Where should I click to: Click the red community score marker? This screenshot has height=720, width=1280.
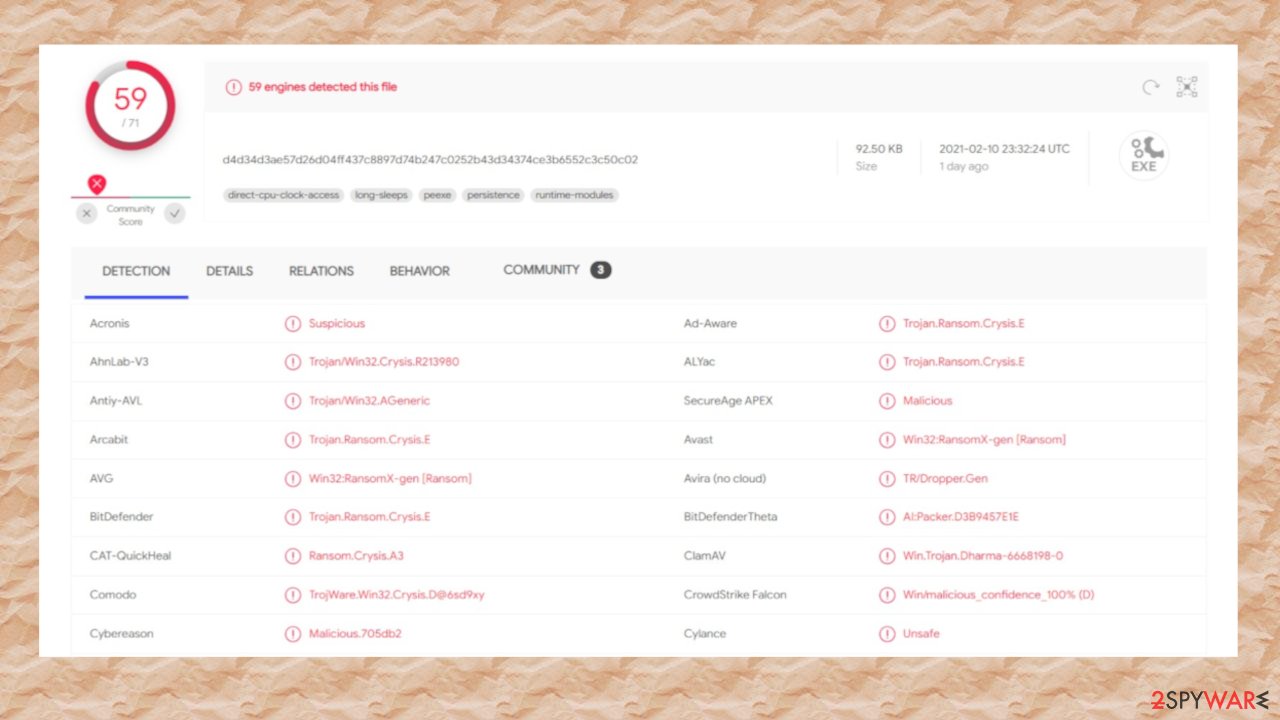click(96, 184)
